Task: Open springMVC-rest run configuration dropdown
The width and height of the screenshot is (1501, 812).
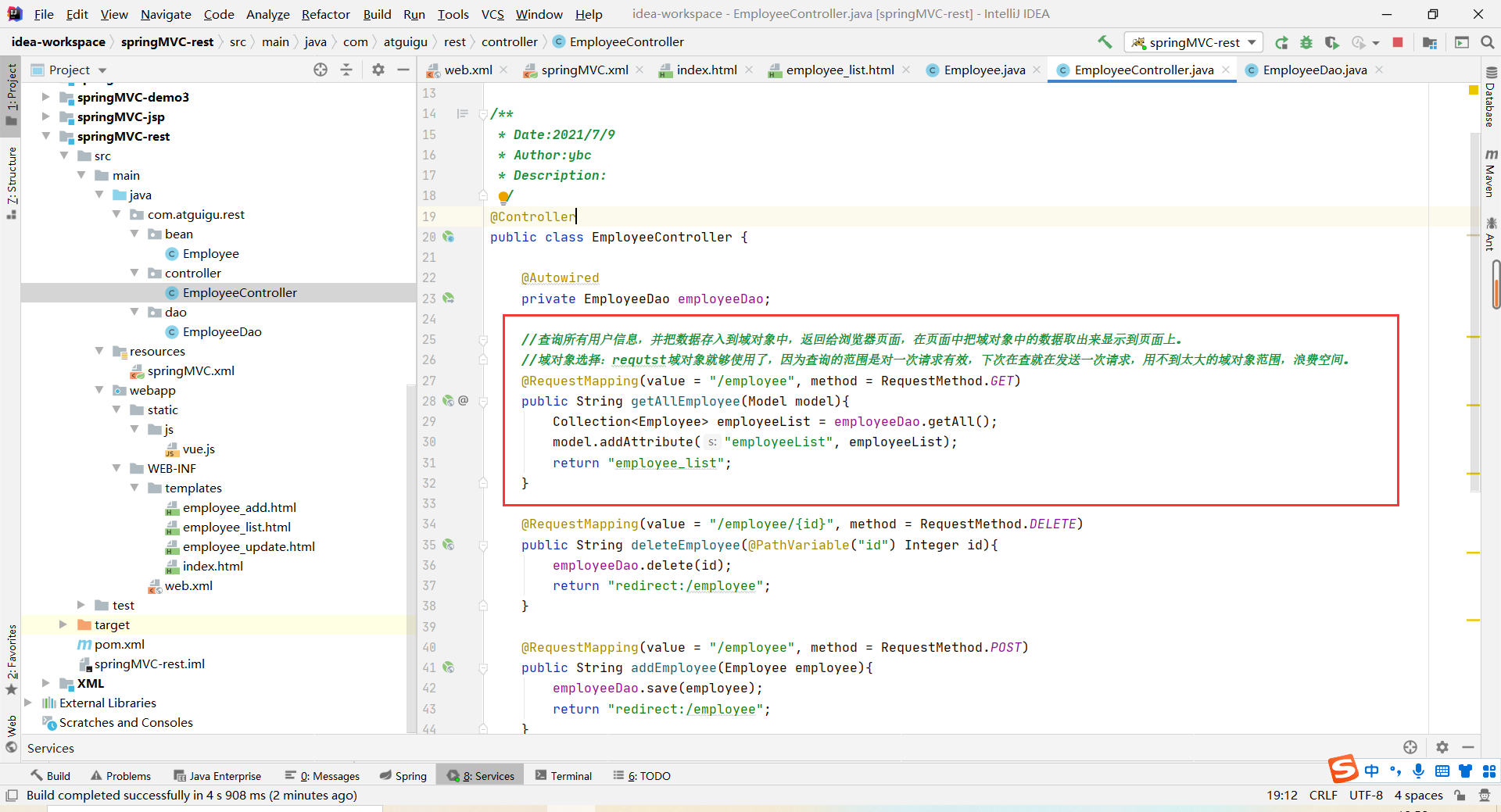Action: coord(1194,42)
